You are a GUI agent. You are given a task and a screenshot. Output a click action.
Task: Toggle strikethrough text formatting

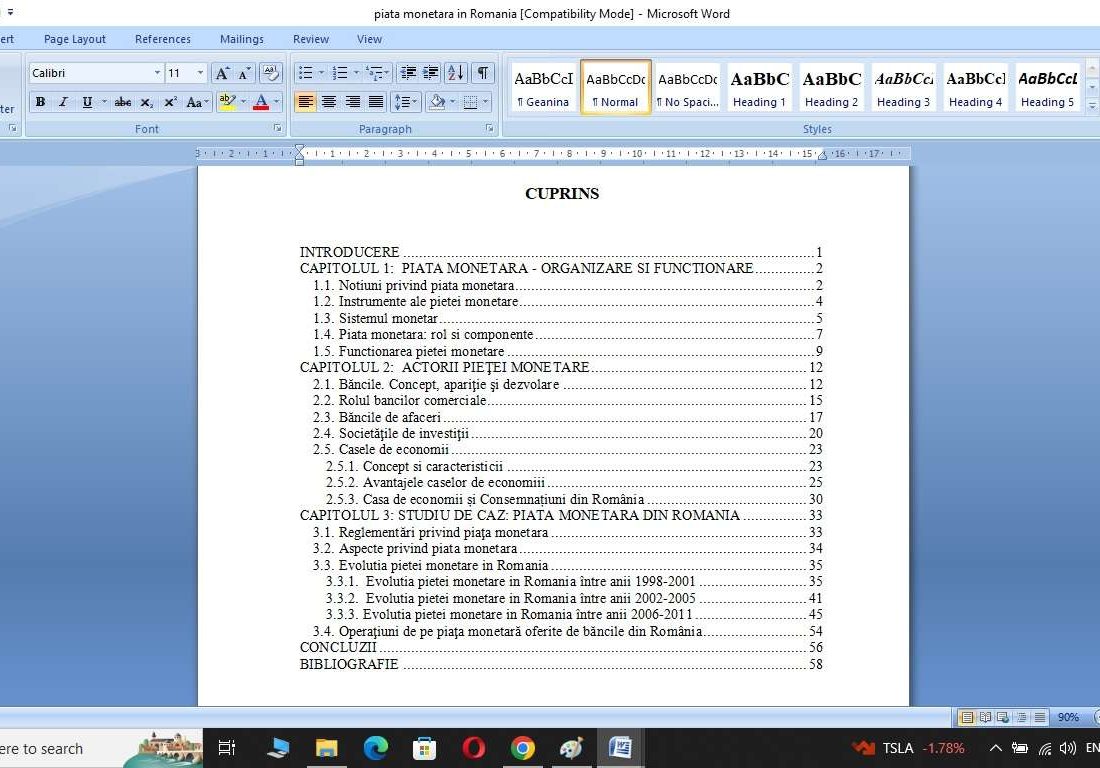(x=122, y=102)
